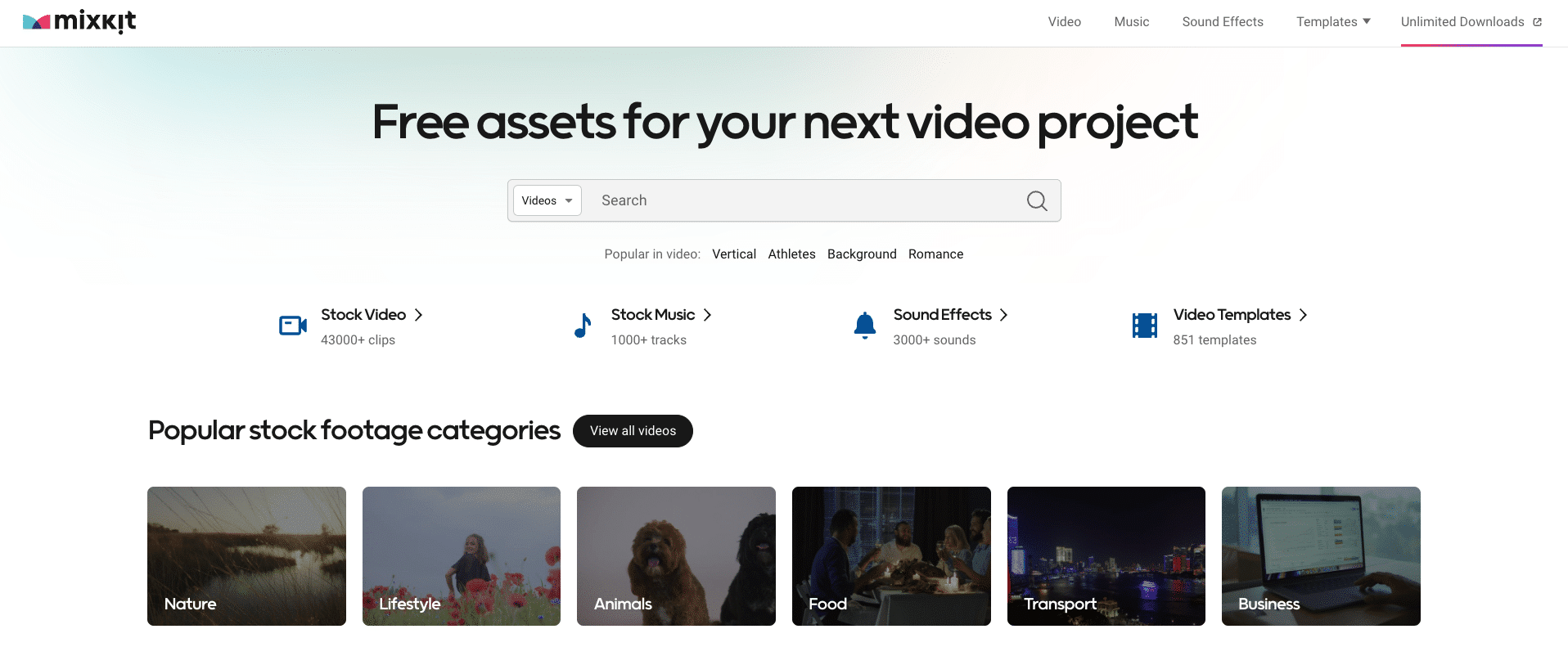The image size is (1568, 665).
Task: Open the Music nav item
Action: 1132,22
